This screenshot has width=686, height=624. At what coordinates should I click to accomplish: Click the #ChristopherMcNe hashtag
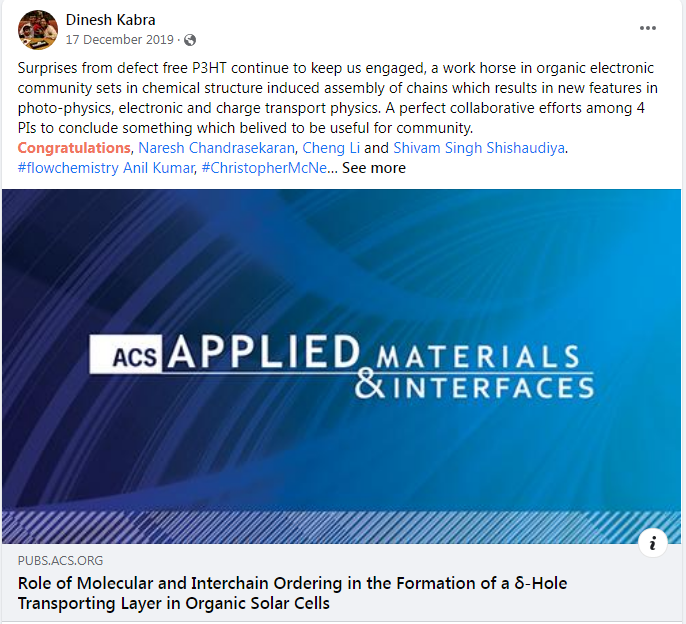click(263, 168)
